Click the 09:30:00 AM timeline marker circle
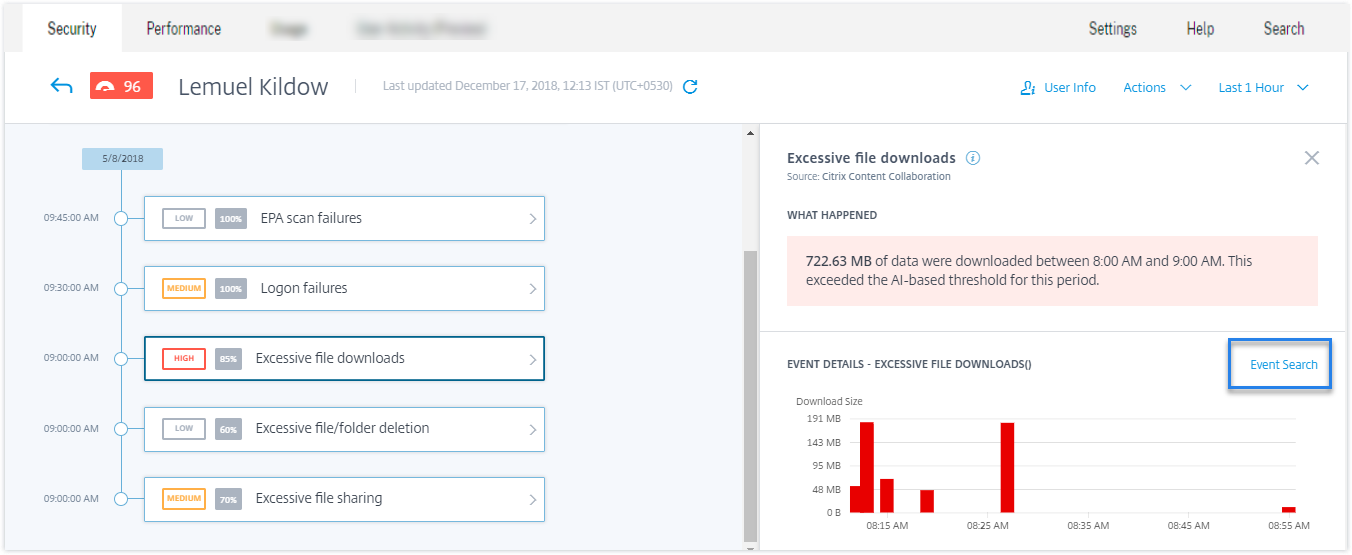1352x555 pixels. [x=121, y=288]
